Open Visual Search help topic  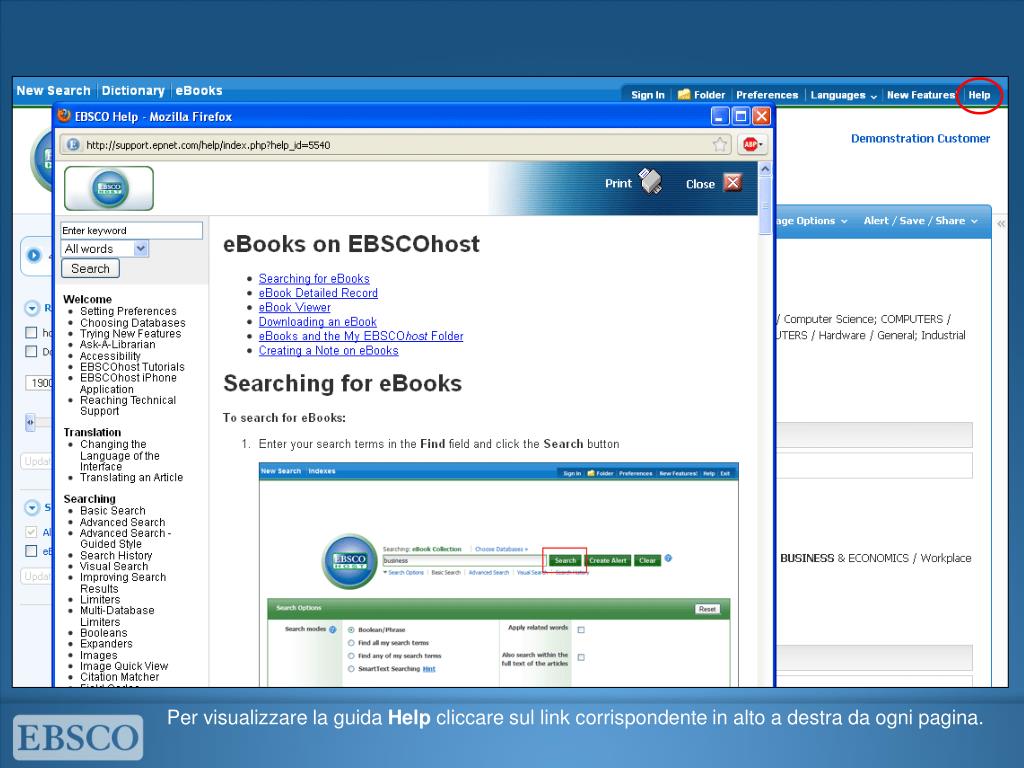tap(114, 566)
